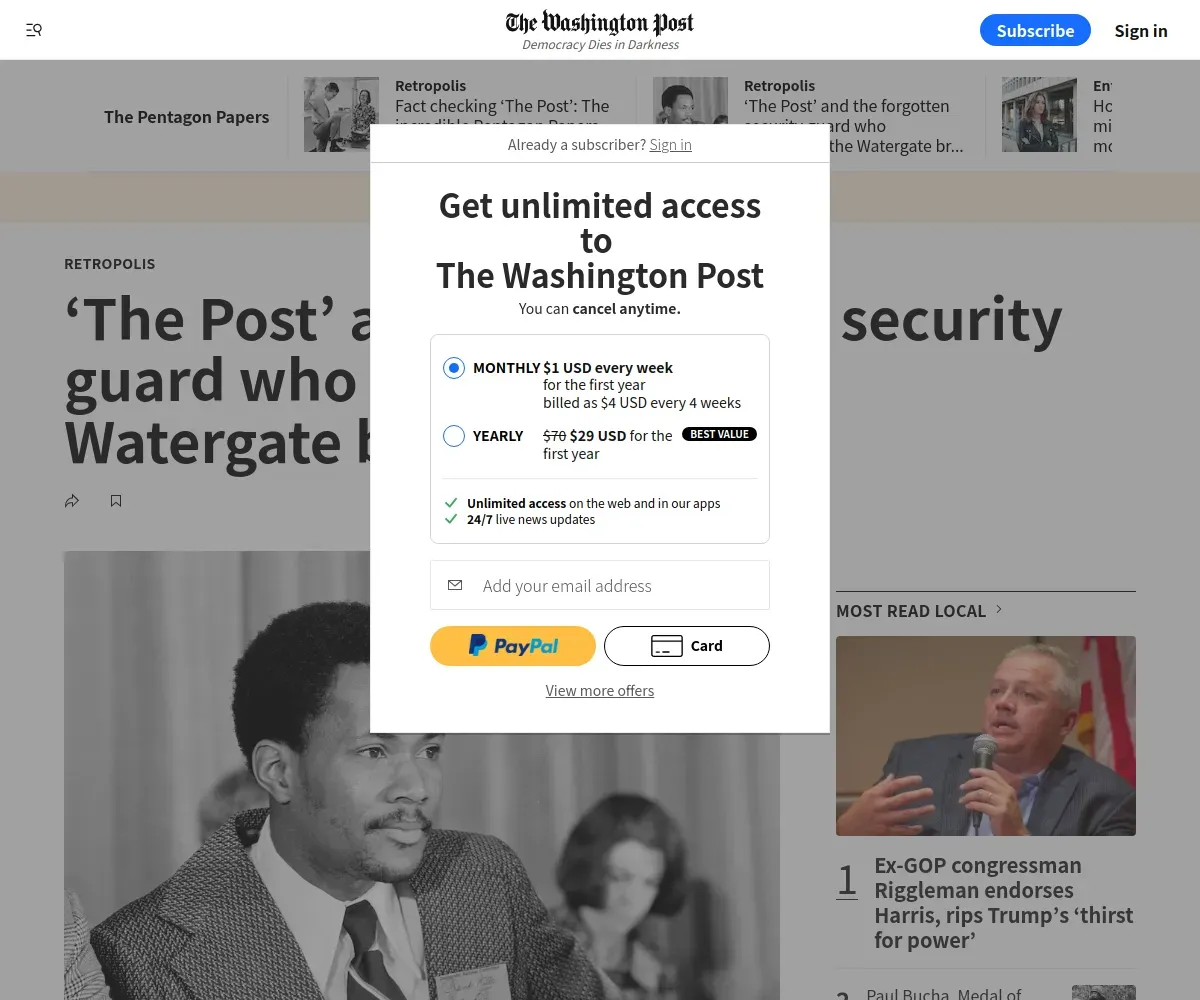Screen dimensions: 1200x1000
Task: Click Sign in at top right
Action: [x=1141, y=30]
